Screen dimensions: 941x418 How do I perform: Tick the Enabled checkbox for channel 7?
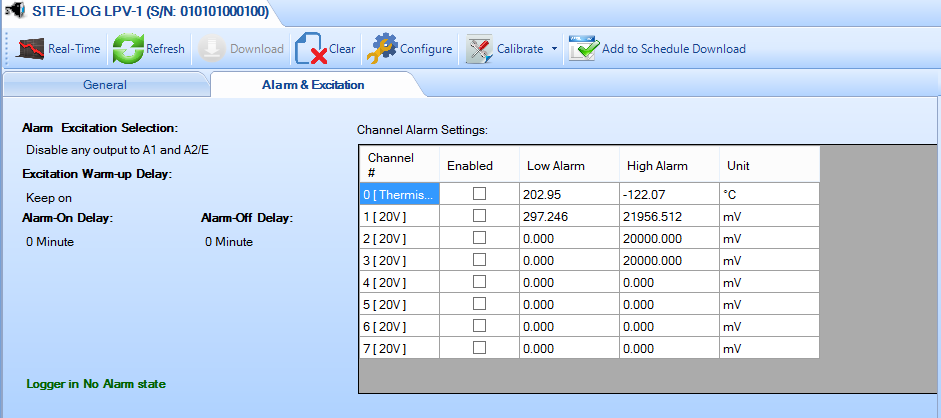(x=479, y=347)
